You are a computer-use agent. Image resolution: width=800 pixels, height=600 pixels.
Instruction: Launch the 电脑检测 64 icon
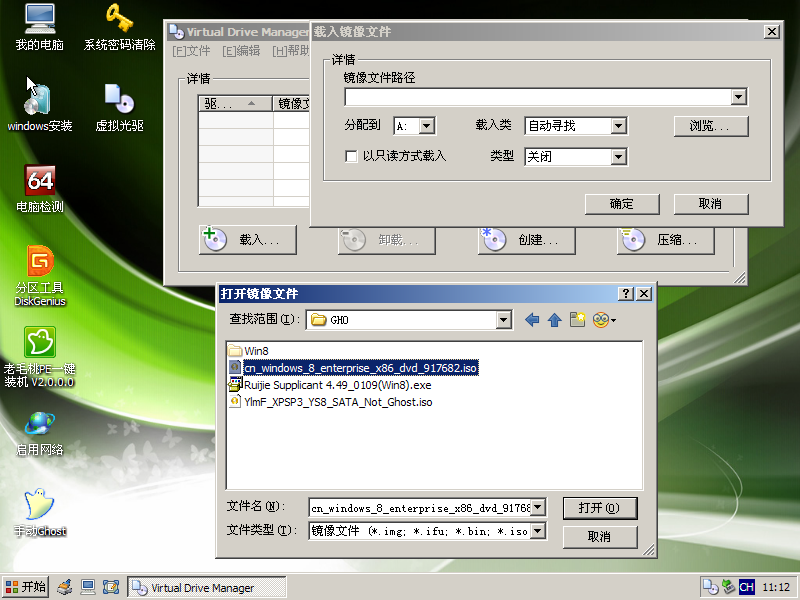coord(40,189)
